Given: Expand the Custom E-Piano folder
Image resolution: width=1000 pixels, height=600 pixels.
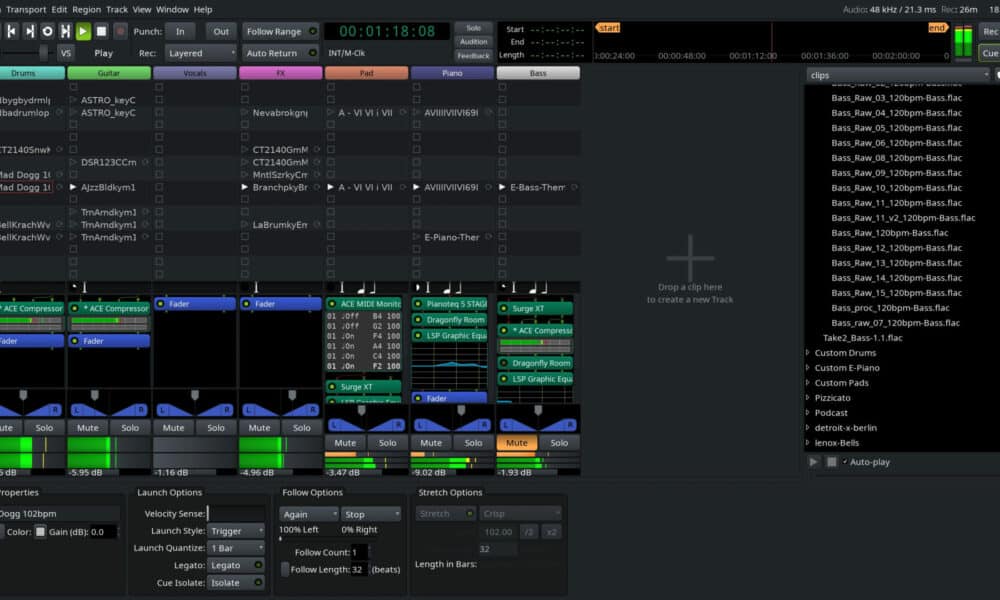Looking at the screenshot, I should [808, 368].
